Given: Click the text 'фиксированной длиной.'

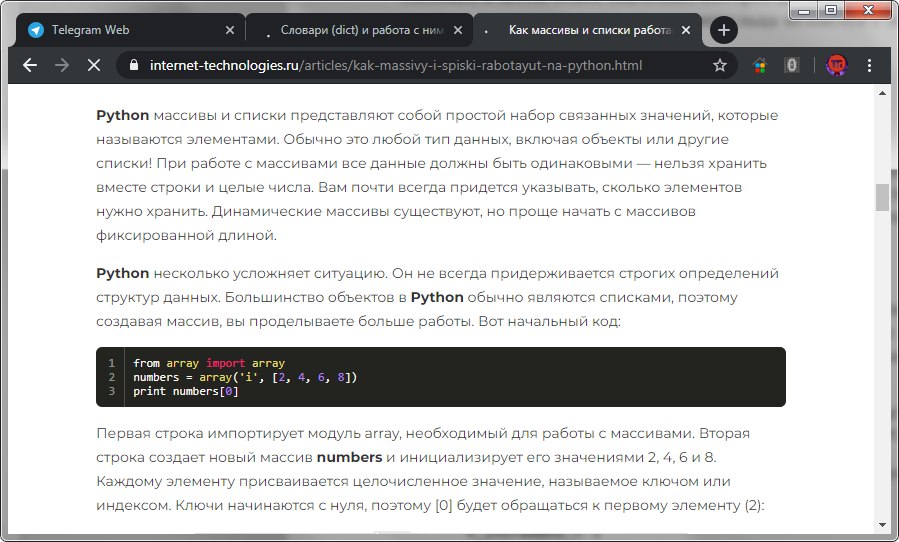Looking at the screenshot, I should click(186, 235).
